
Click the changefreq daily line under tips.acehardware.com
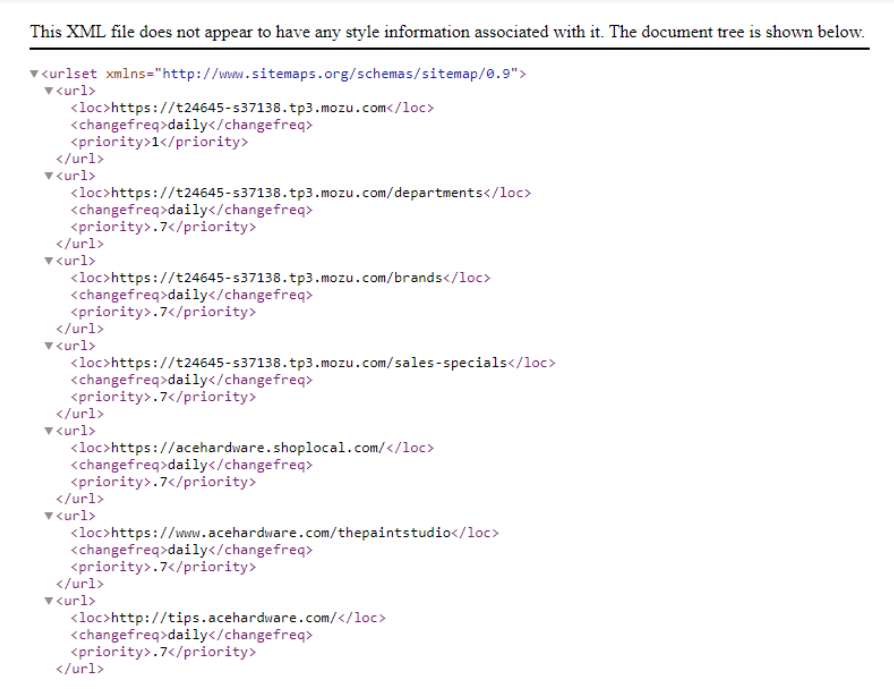coord(192,635)
